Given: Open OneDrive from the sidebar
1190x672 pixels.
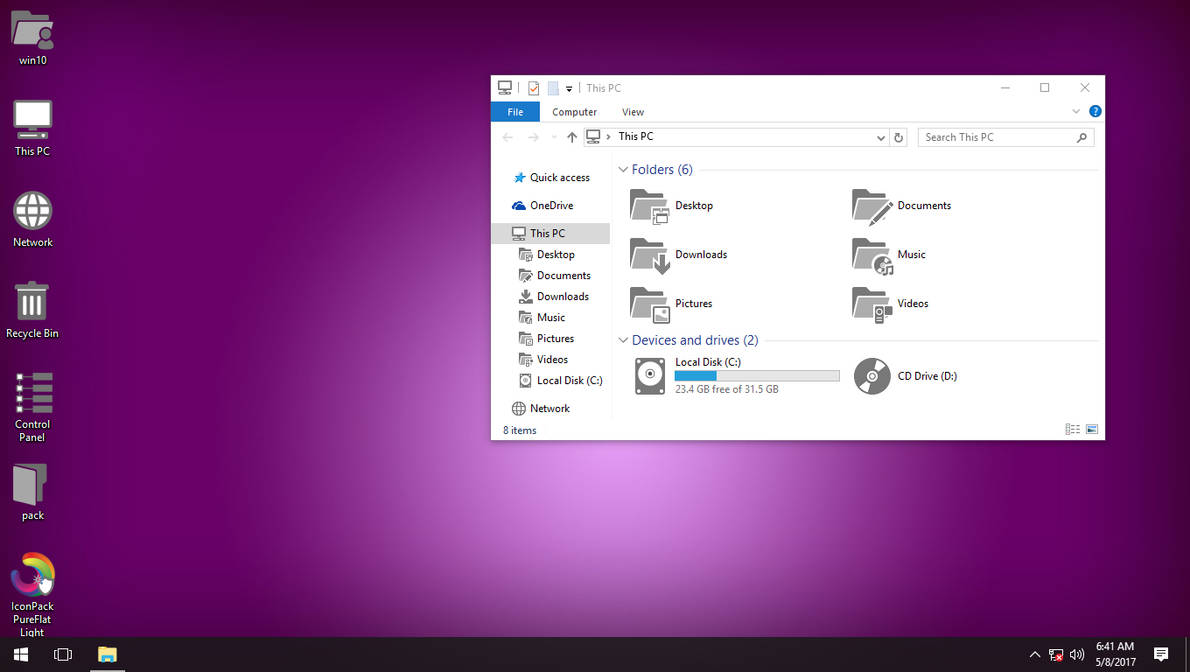Looking at the screenshot, I should 551,205.
